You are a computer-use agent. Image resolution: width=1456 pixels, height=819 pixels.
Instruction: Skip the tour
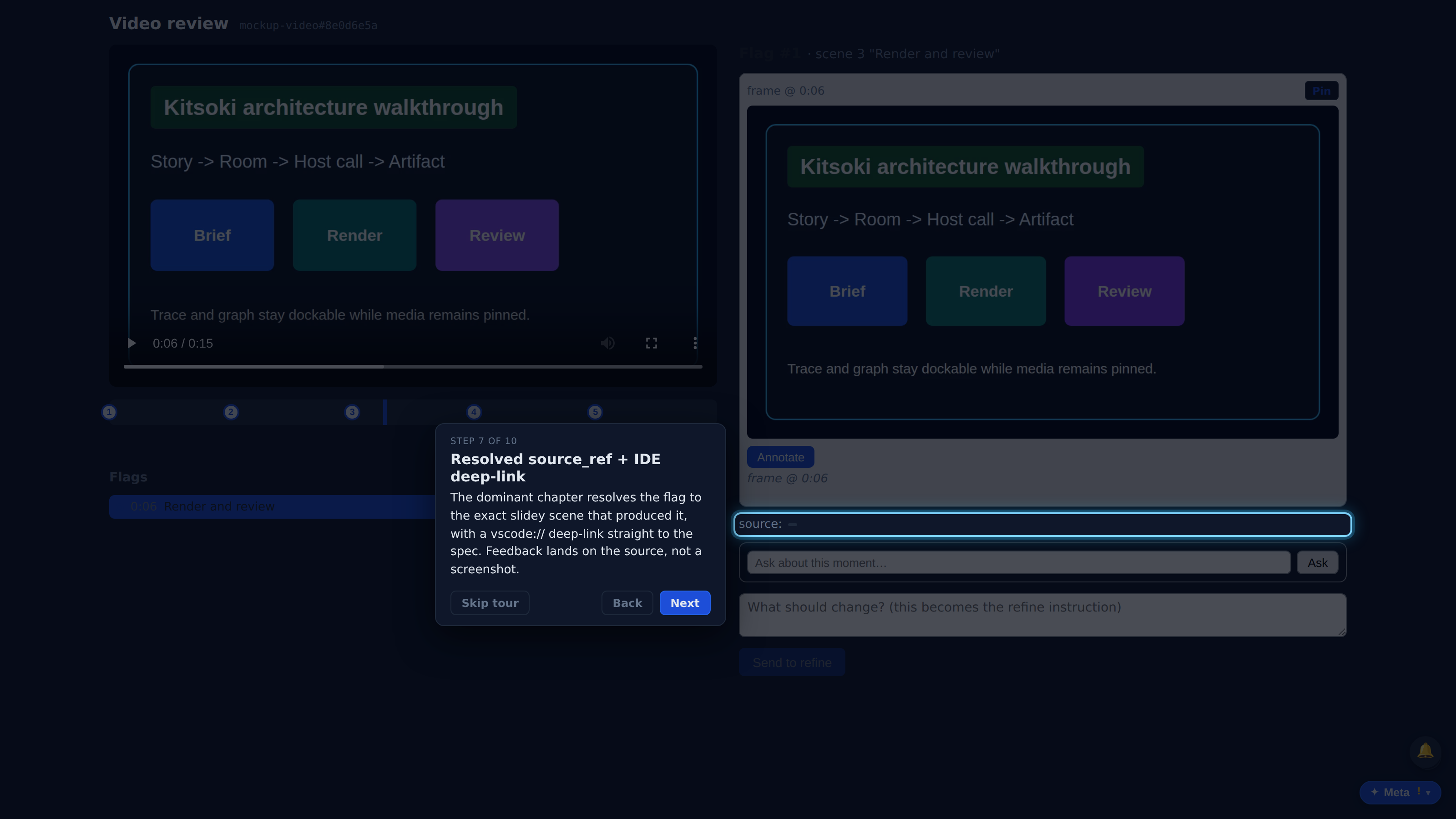pyautogui.click(x=490, y=602)
